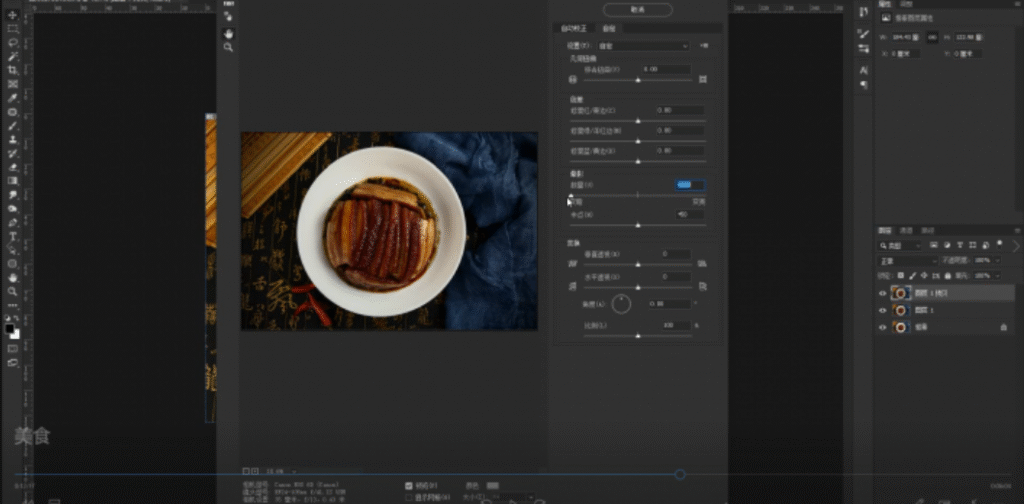
Task: Open the layer fill dropdown arrow
Action: [x=998, y=276]
